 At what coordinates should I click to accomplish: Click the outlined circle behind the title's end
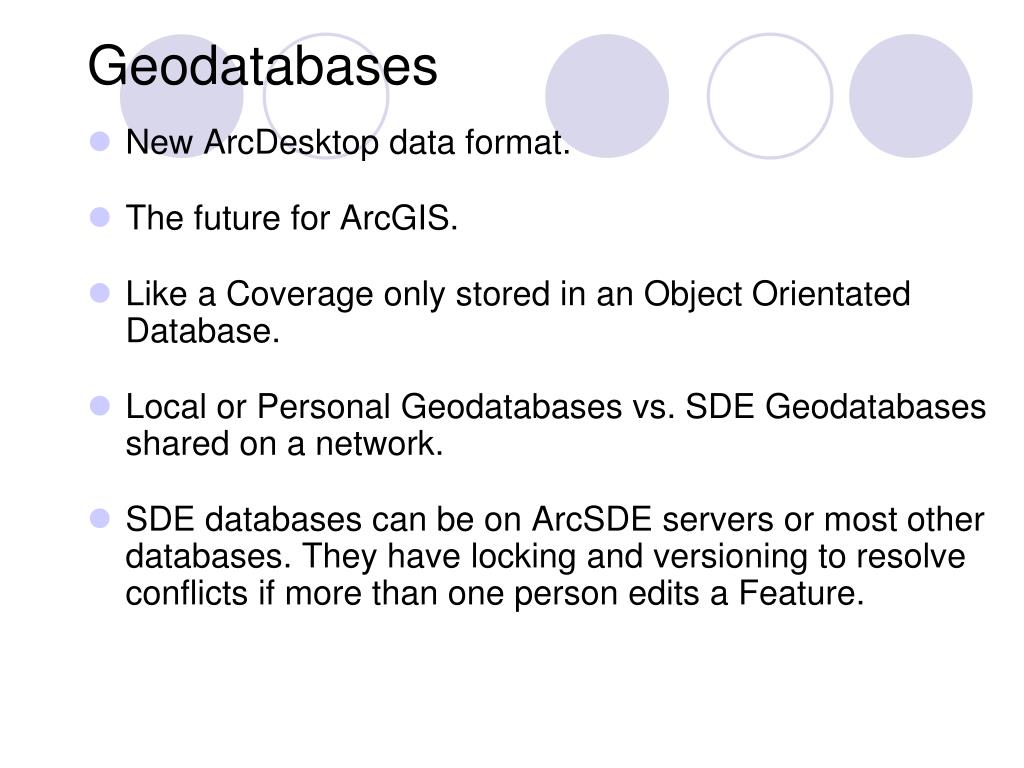tap(326, 96)
